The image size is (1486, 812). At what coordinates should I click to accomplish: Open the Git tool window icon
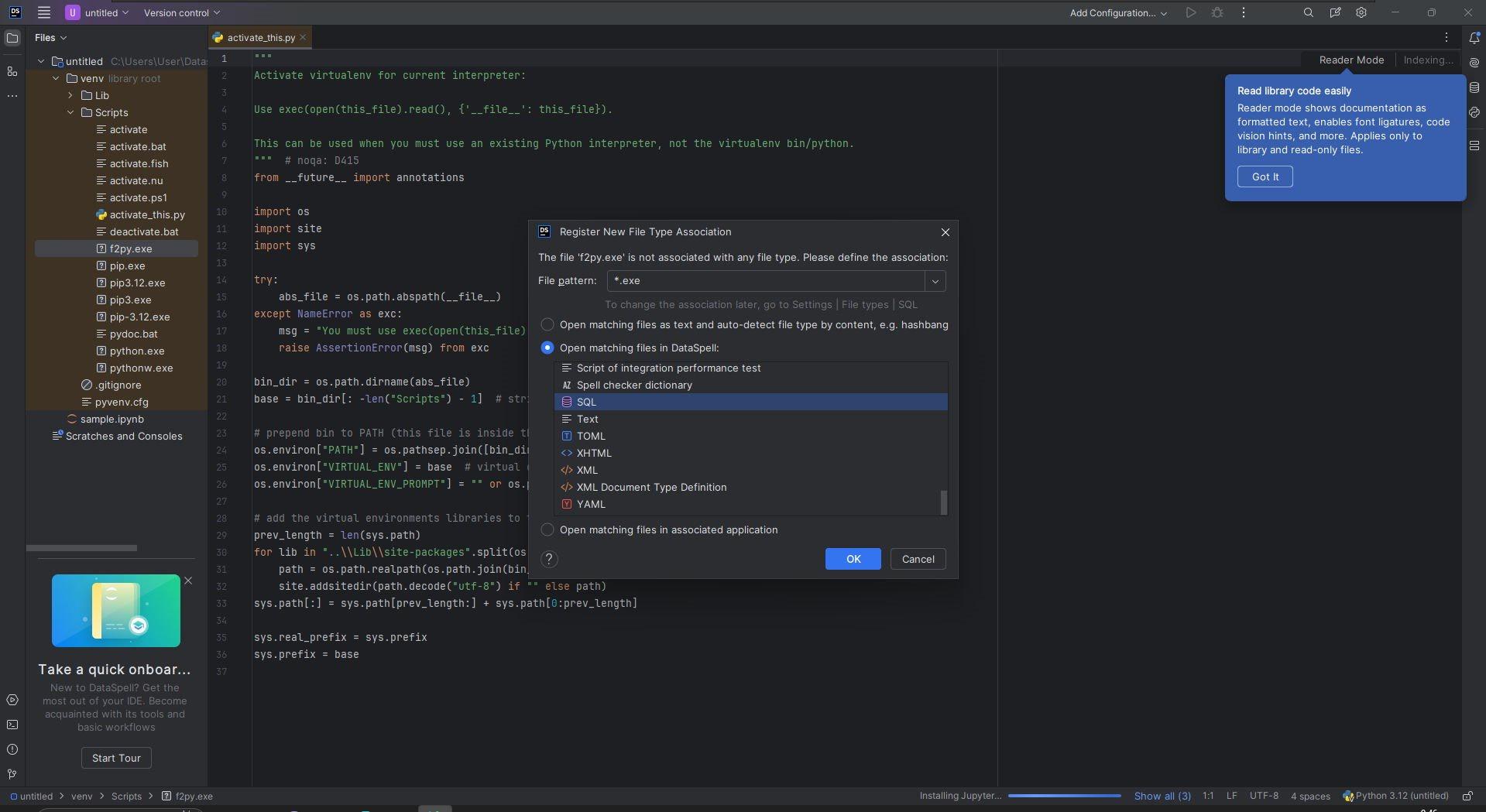click(12, 774)
